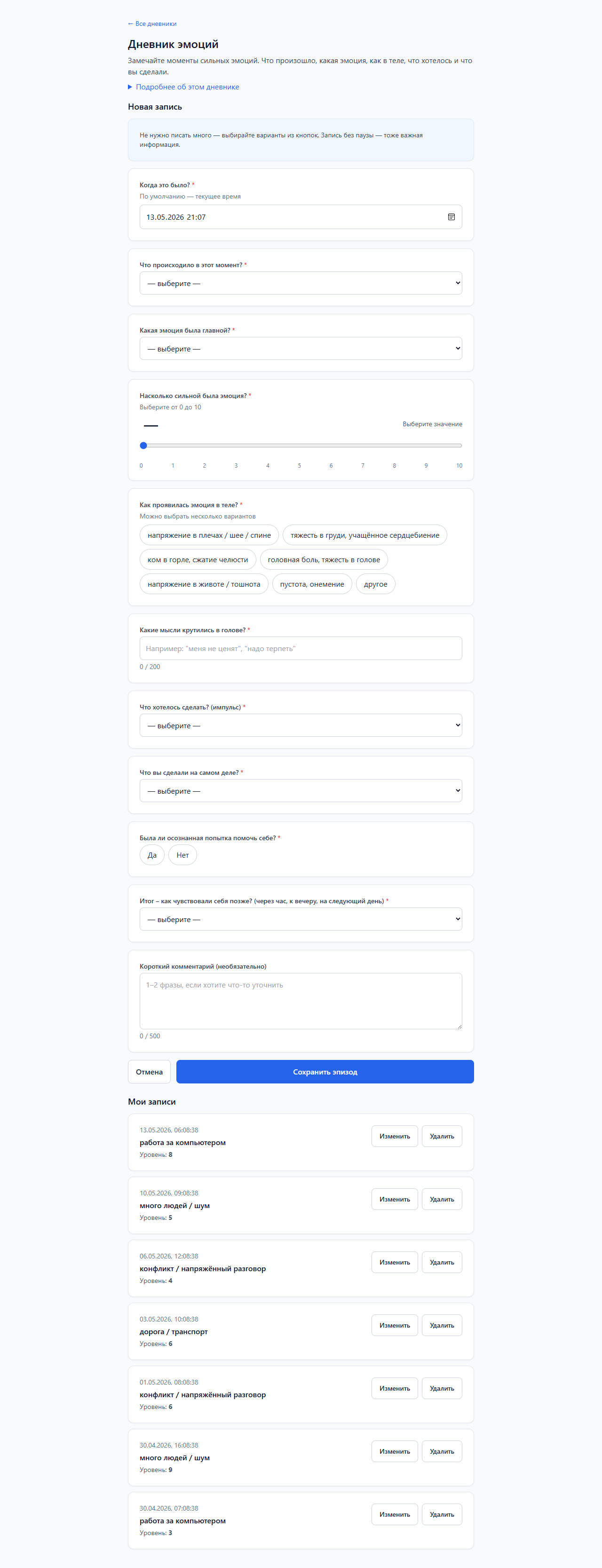Go back via '← Все дневники' link
This screenshot has width=602, height=1568.
pos(152,24)
